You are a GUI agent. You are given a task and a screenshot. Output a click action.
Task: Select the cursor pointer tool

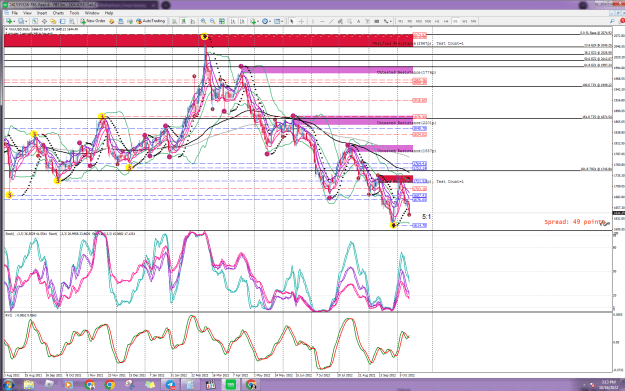point(292,21)
